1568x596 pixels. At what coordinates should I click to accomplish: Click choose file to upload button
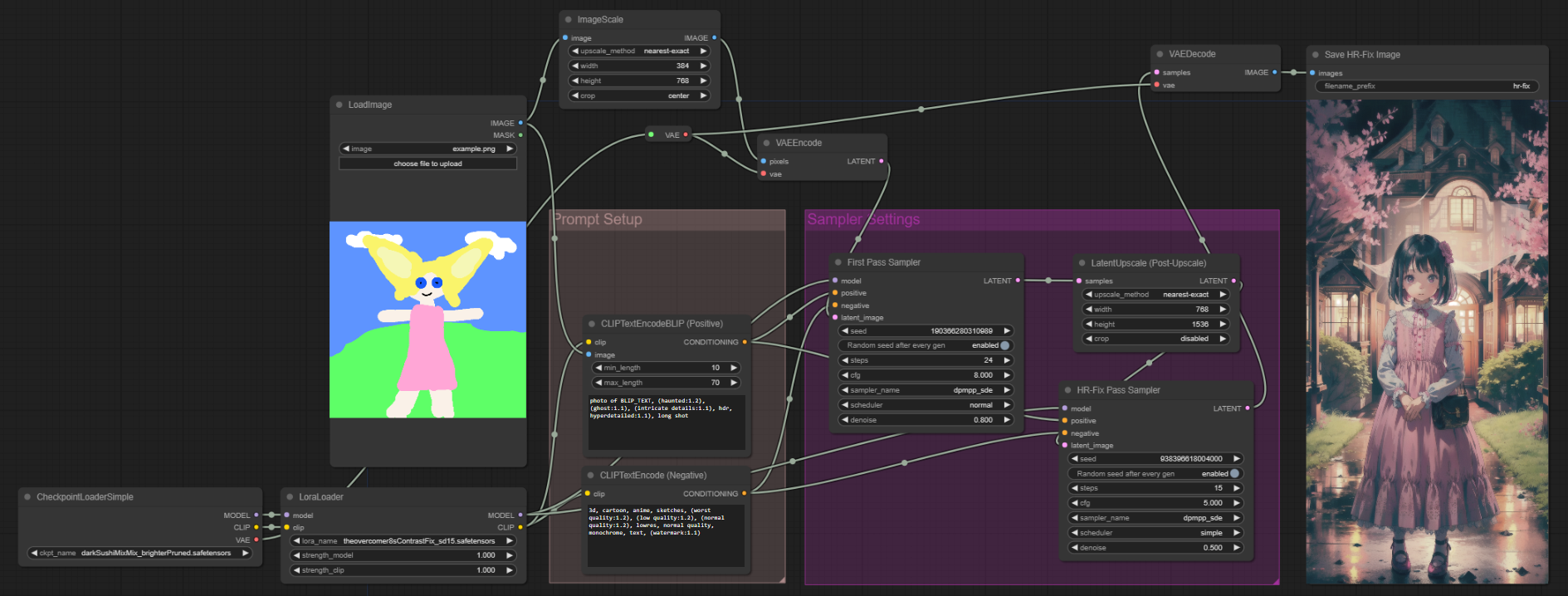click(x=427, y=164)
